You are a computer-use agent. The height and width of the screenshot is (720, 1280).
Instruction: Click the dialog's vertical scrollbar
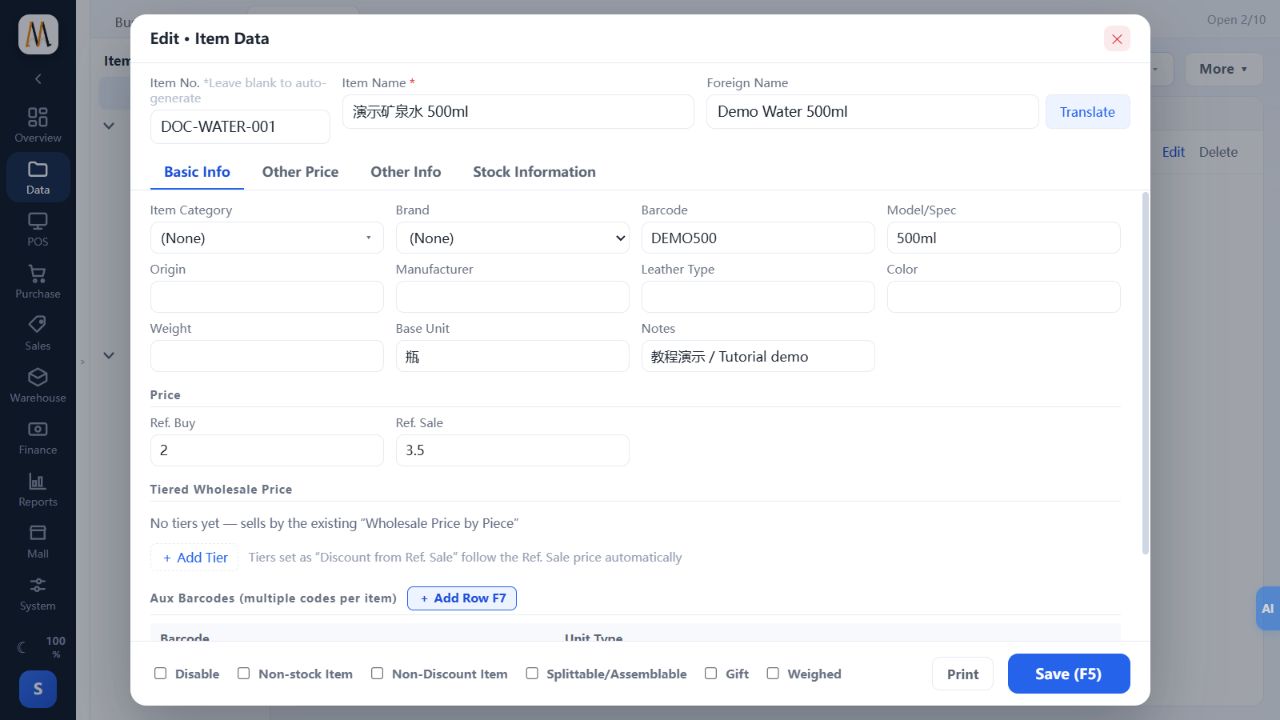[1146, 372]
